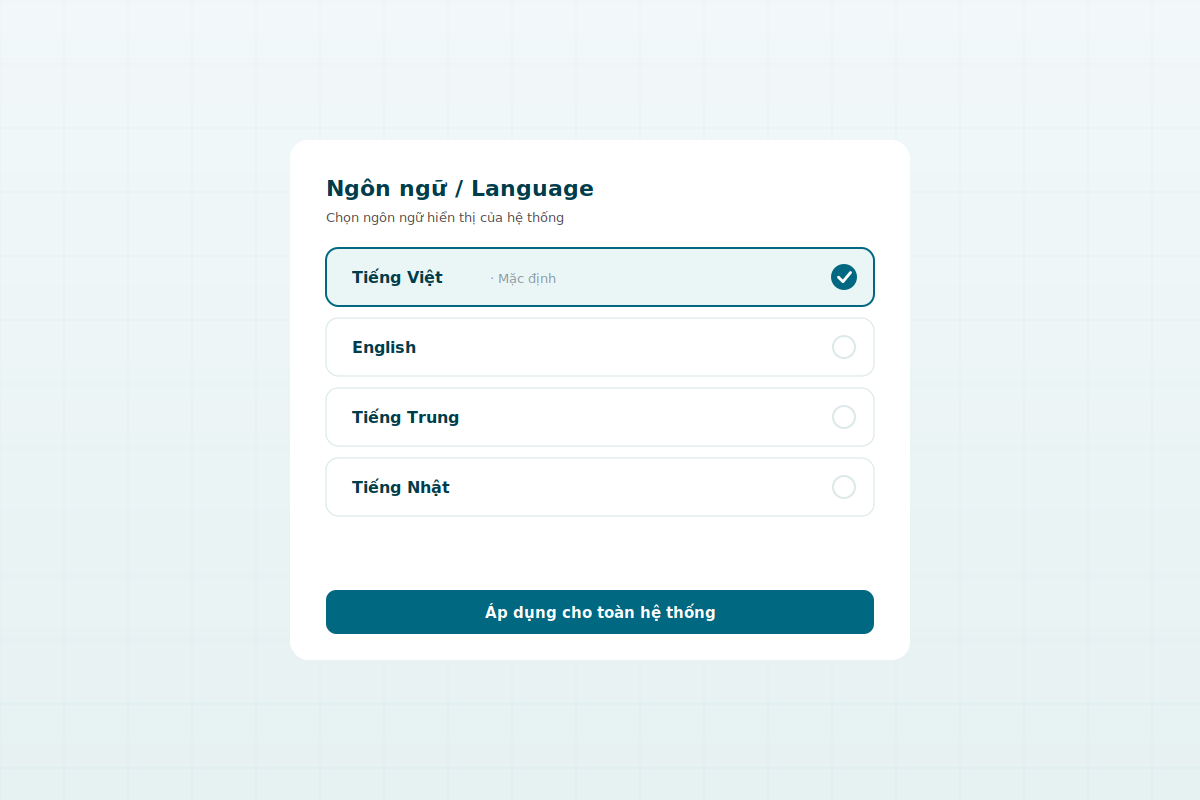Choose the Tiếng Nhật language option row

(x=600, y=487)
